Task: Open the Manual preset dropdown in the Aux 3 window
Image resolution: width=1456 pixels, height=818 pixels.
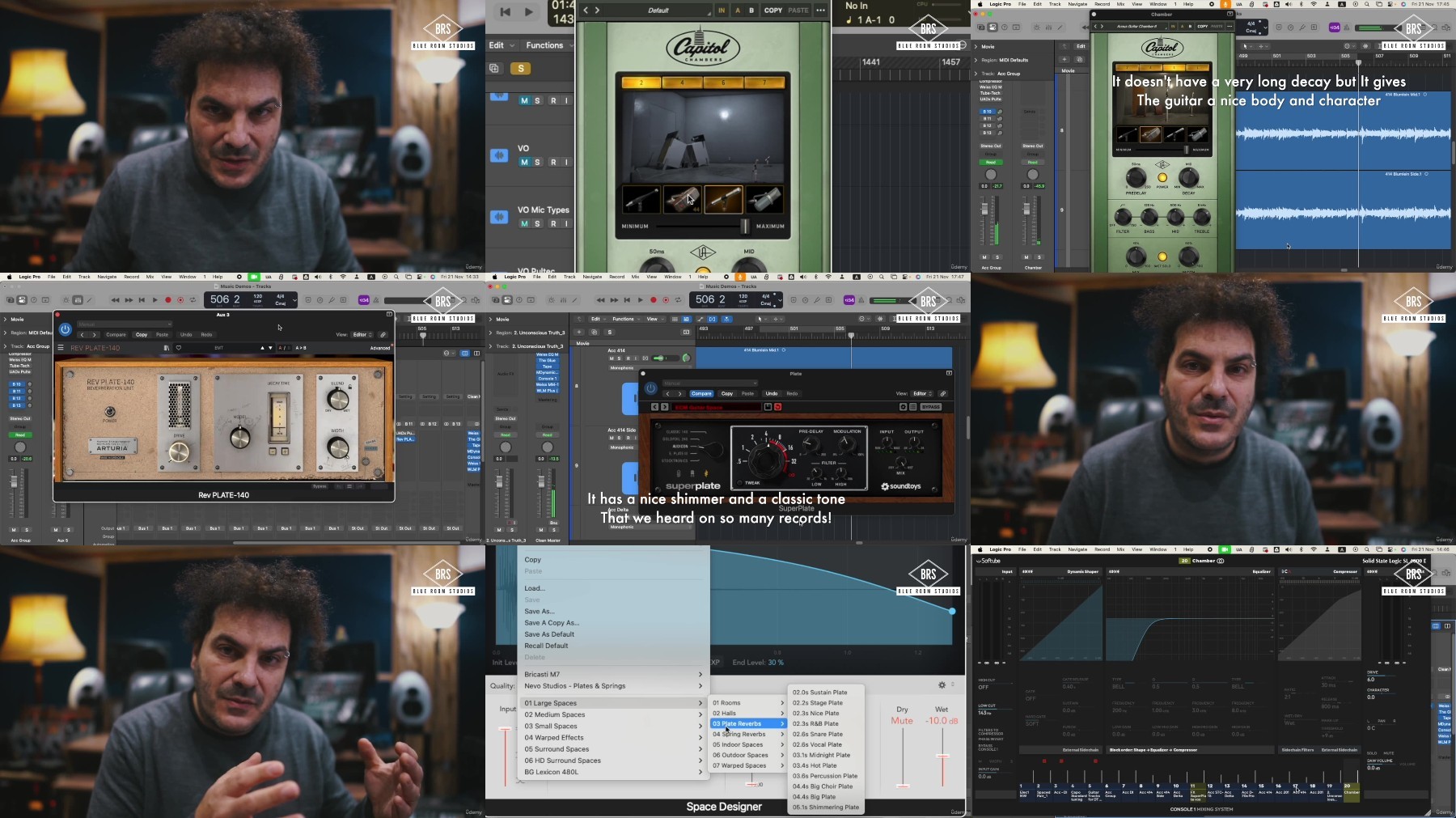Action: 124,324
